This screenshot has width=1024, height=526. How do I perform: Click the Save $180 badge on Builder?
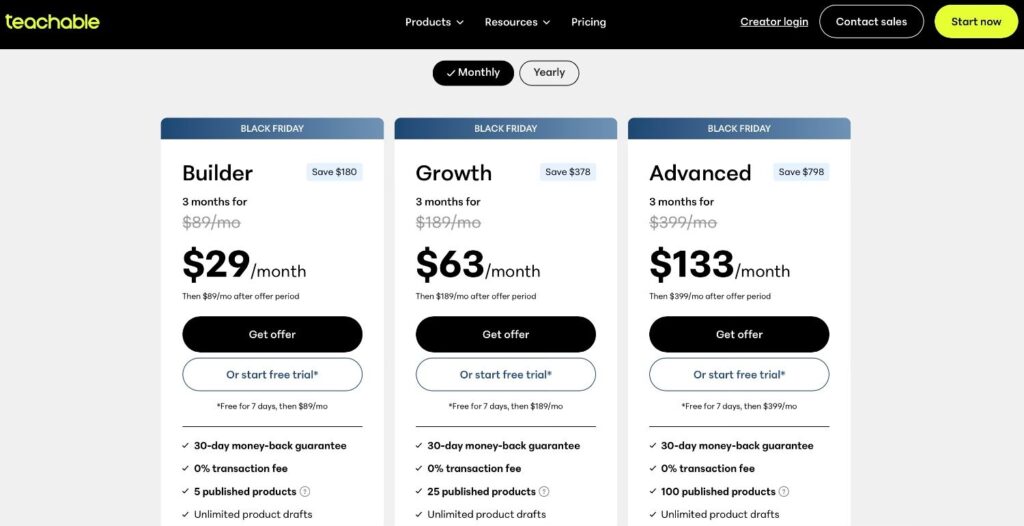coord(334,172)
